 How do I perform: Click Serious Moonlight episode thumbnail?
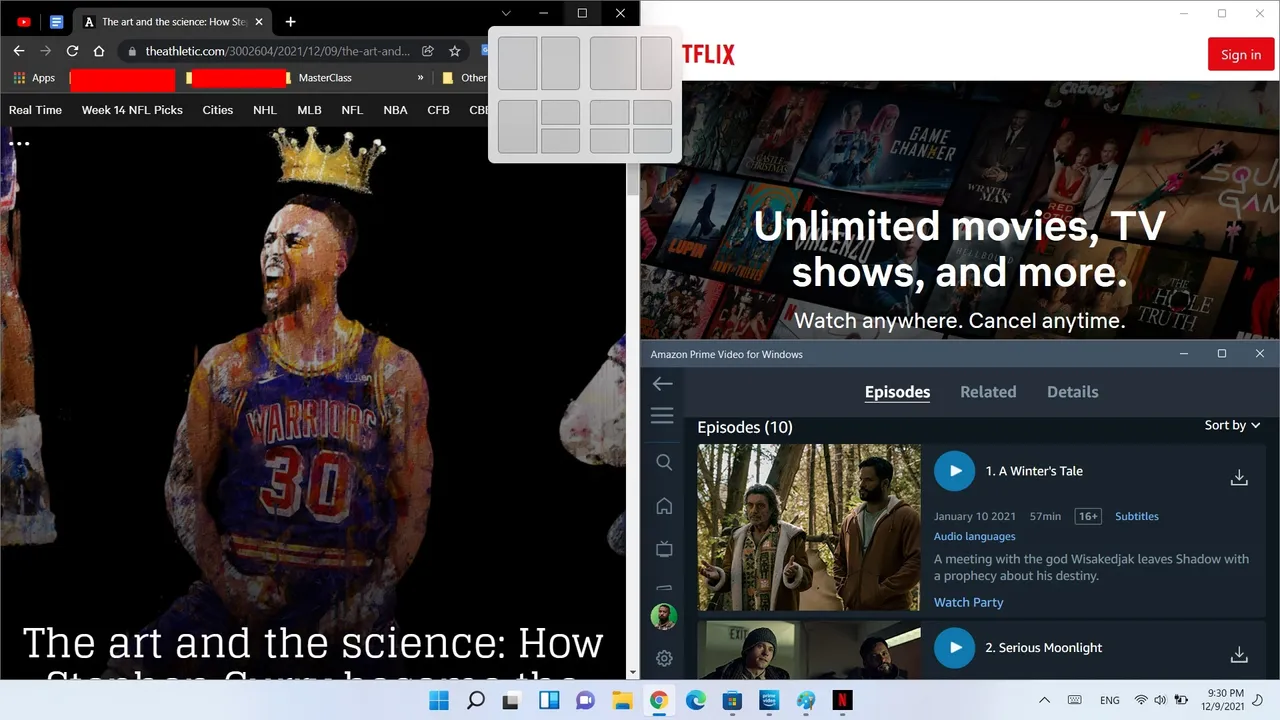pyautogui.click(x=809, y=650)
